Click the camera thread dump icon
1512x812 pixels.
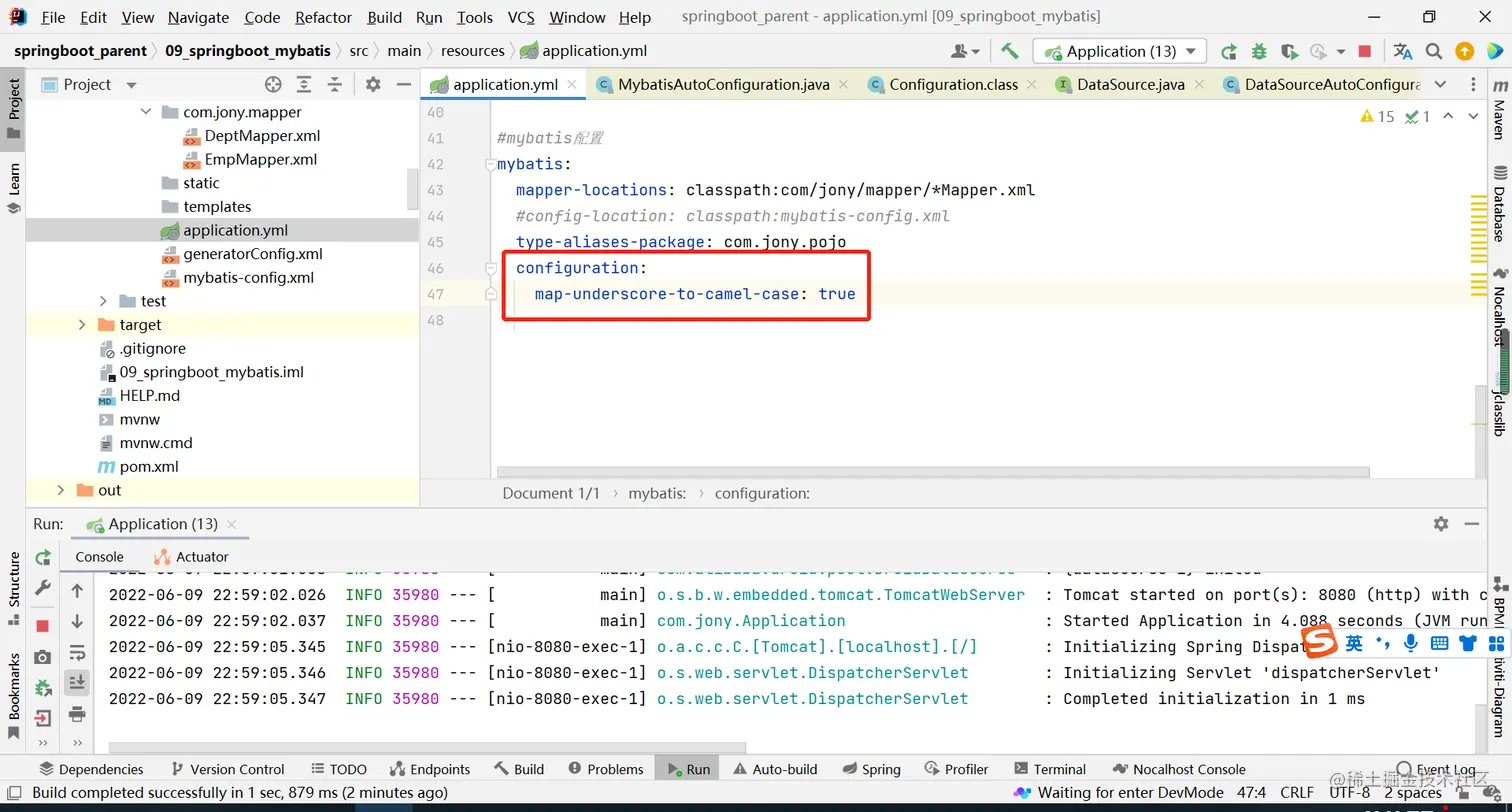(43, 657)
